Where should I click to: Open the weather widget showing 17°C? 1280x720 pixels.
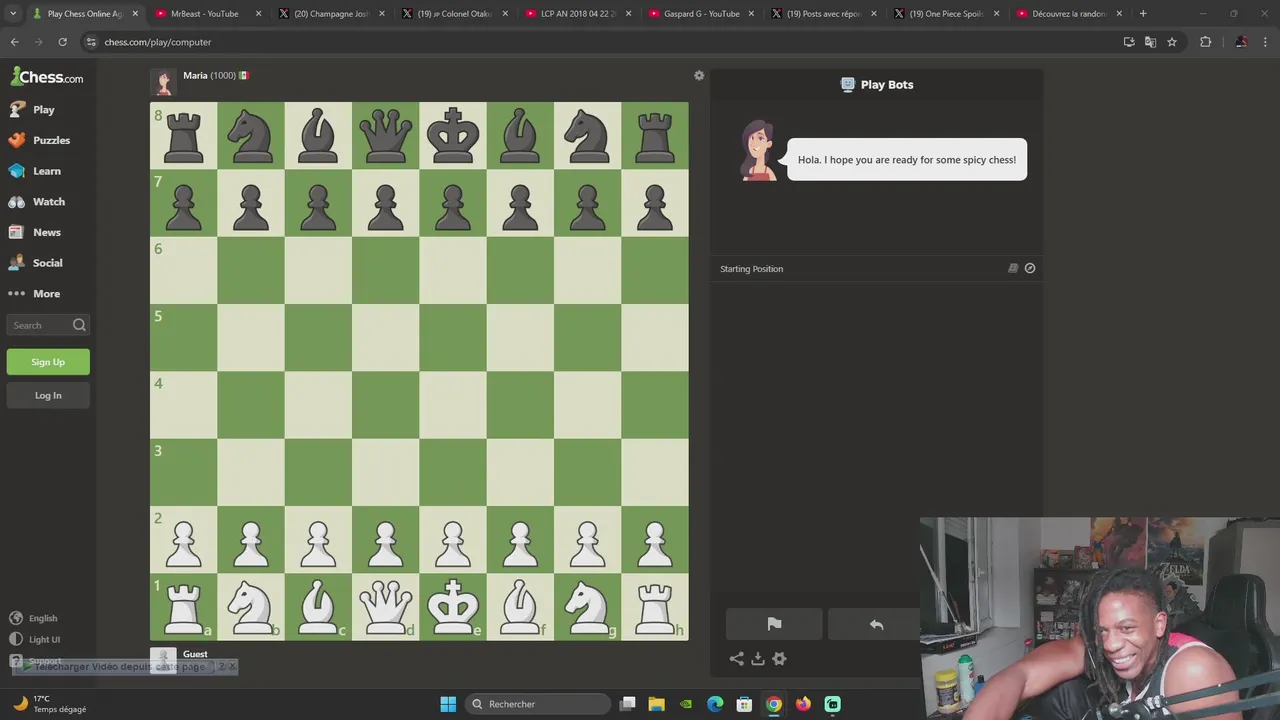(x=50, y=704)
